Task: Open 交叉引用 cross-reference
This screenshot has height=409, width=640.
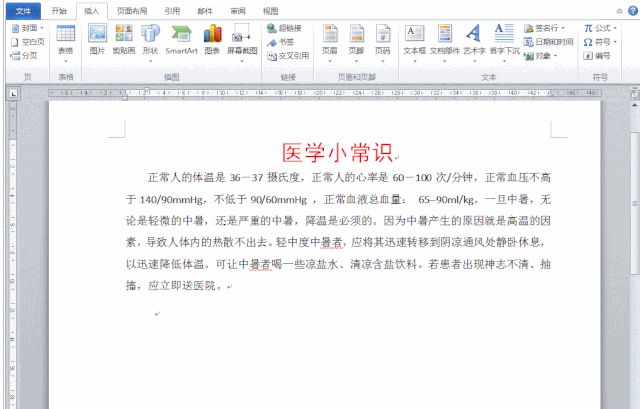Action: 287,56
